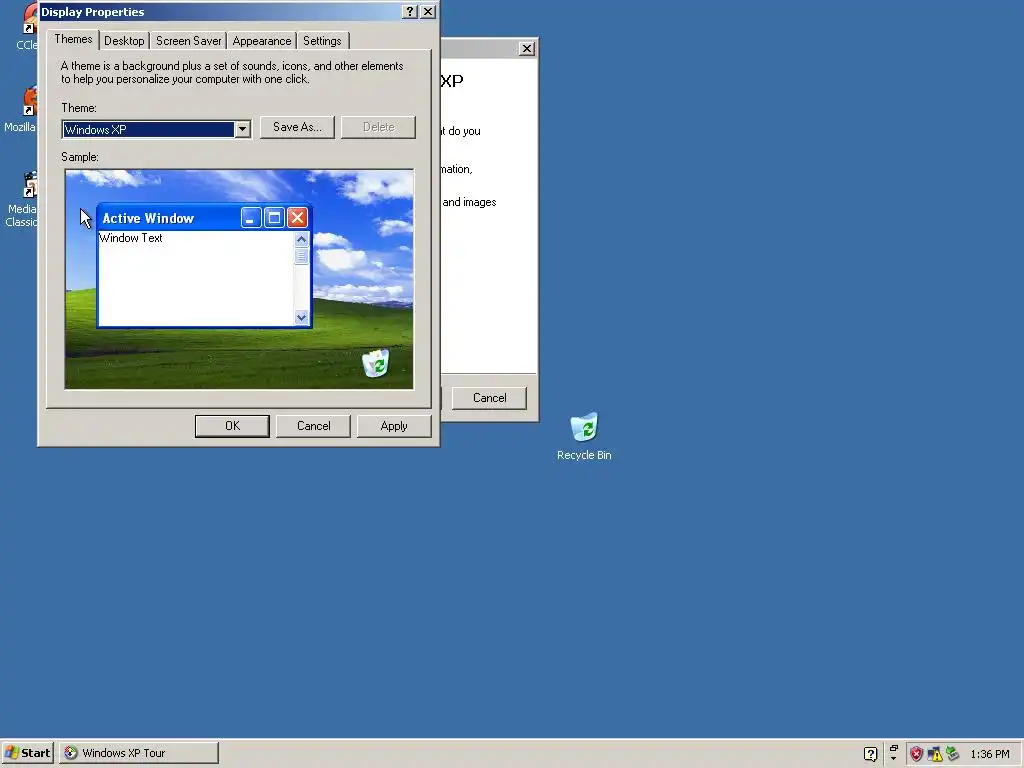Image resolution: width=1024 pixels, height=768 pixels.
Task: Open the Start menu
Action: click(x=27, y=753)
